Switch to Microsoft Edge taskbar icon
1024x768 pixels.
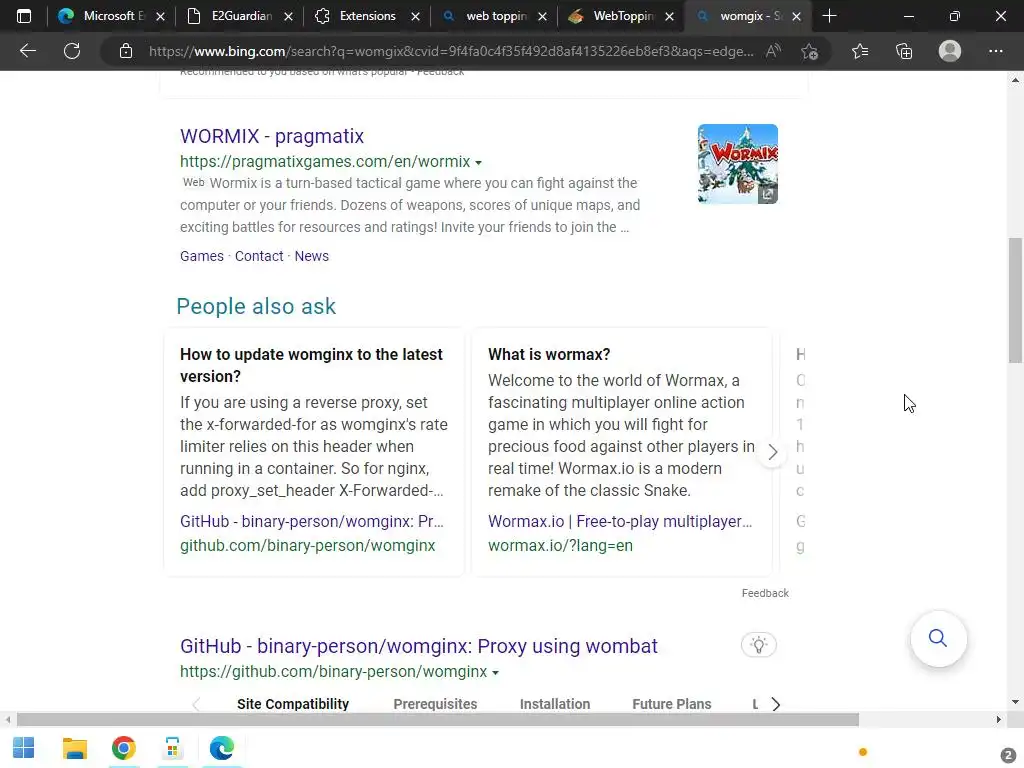pos(221,748)
